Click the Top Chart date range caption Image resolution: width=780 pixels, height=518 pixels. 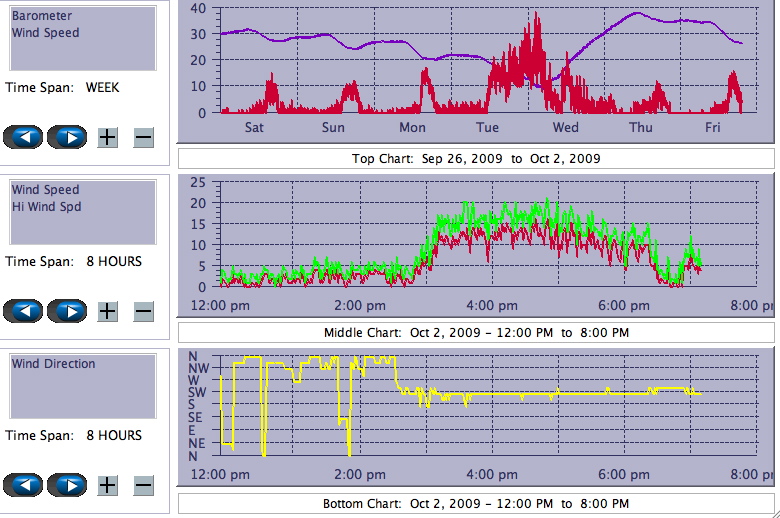476,159
